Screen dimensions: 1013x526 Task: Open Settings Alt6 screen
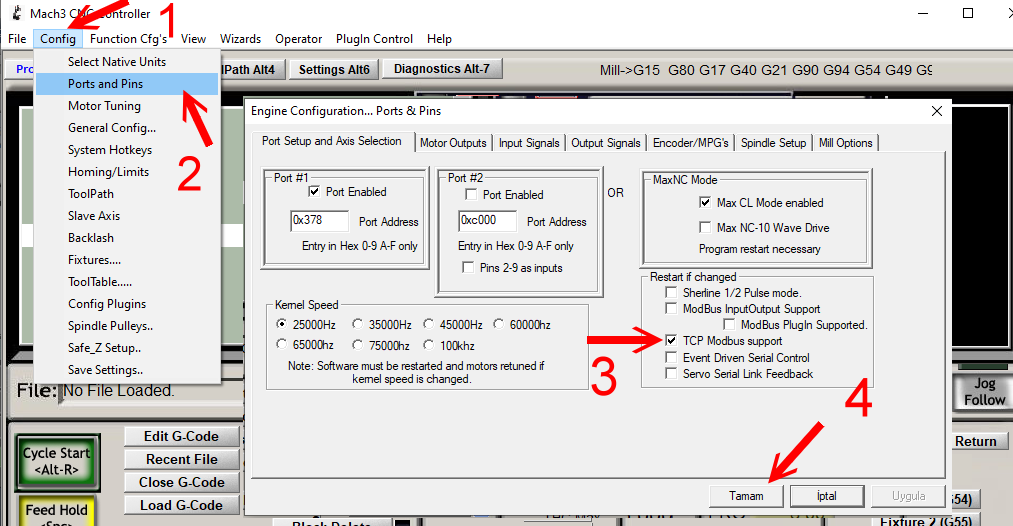(x=334, y=70)
